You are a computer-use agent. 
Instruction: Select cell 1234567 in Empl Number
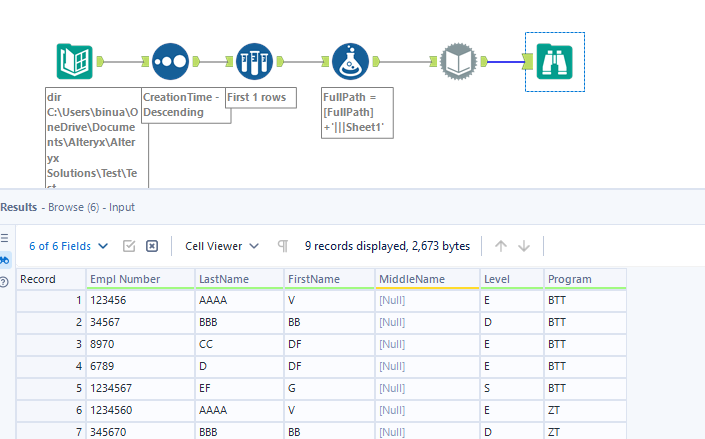tap(140, 388)
